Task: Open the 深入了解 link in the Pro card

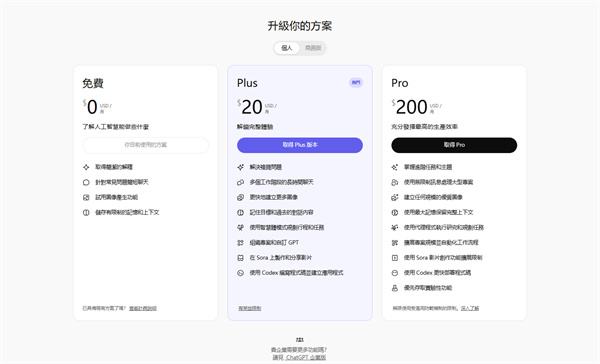Action: pos(470,308)
